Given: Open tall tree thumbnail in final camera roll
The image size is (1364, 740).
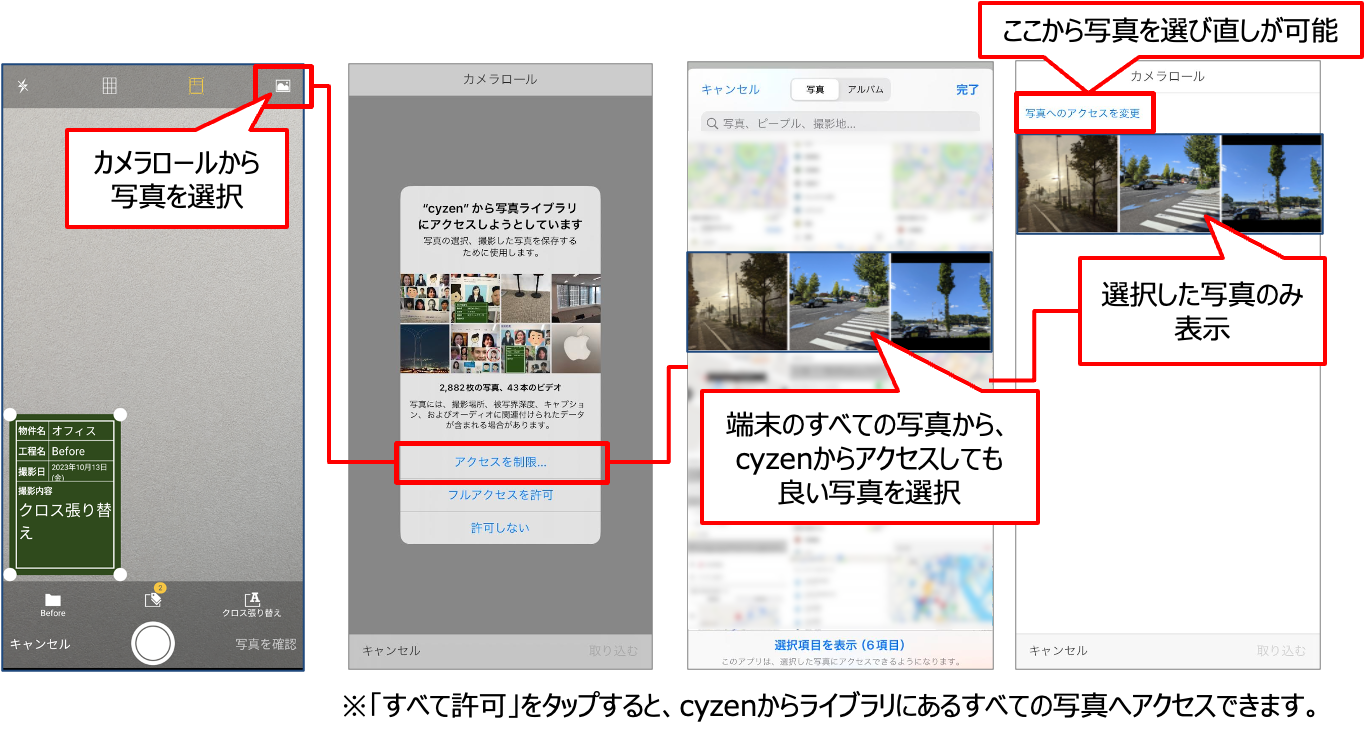Looking at the screenshot, I should point(1272,184).
